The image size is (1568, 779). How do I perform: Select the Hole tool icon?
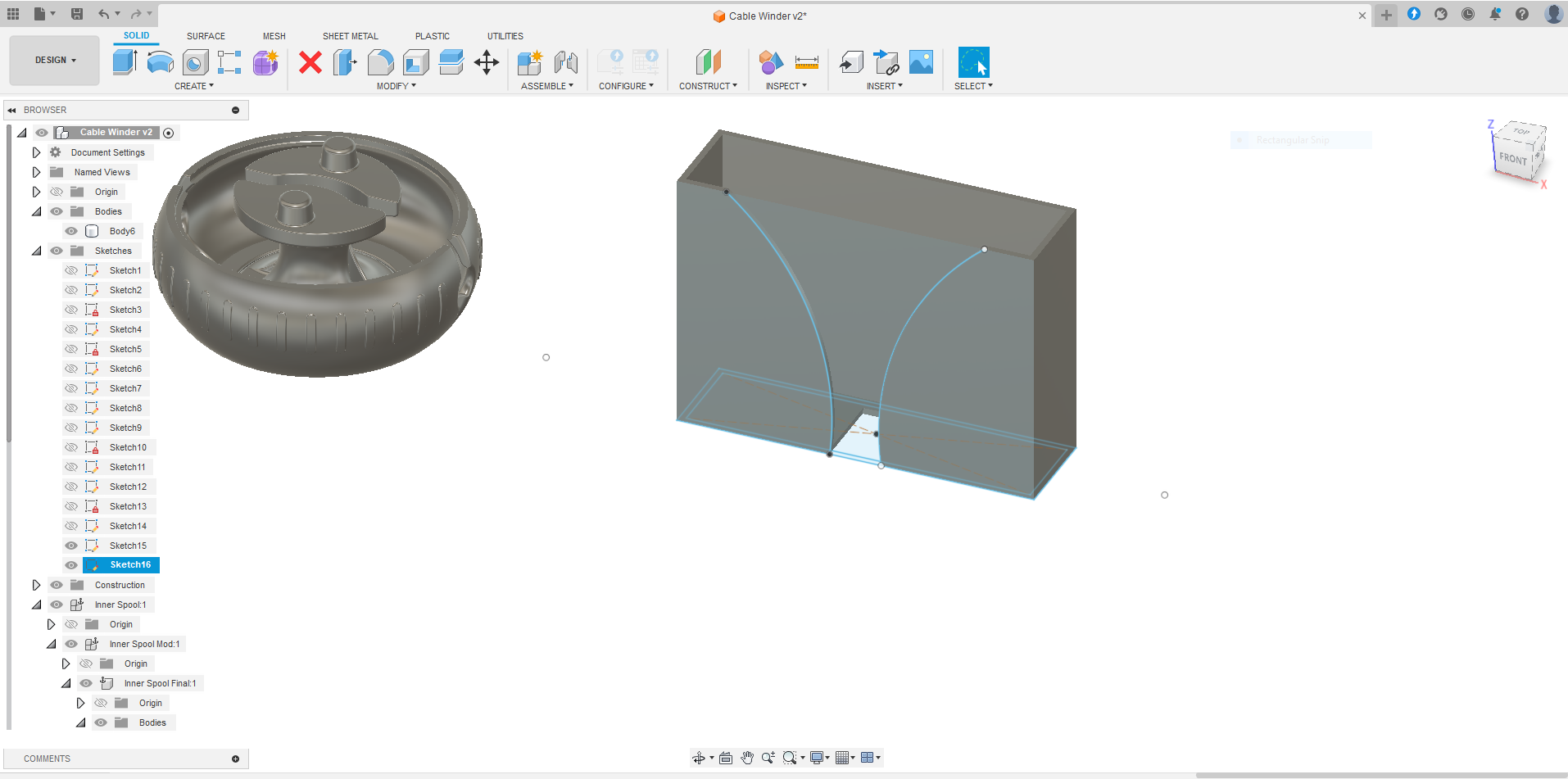[195, 62]
